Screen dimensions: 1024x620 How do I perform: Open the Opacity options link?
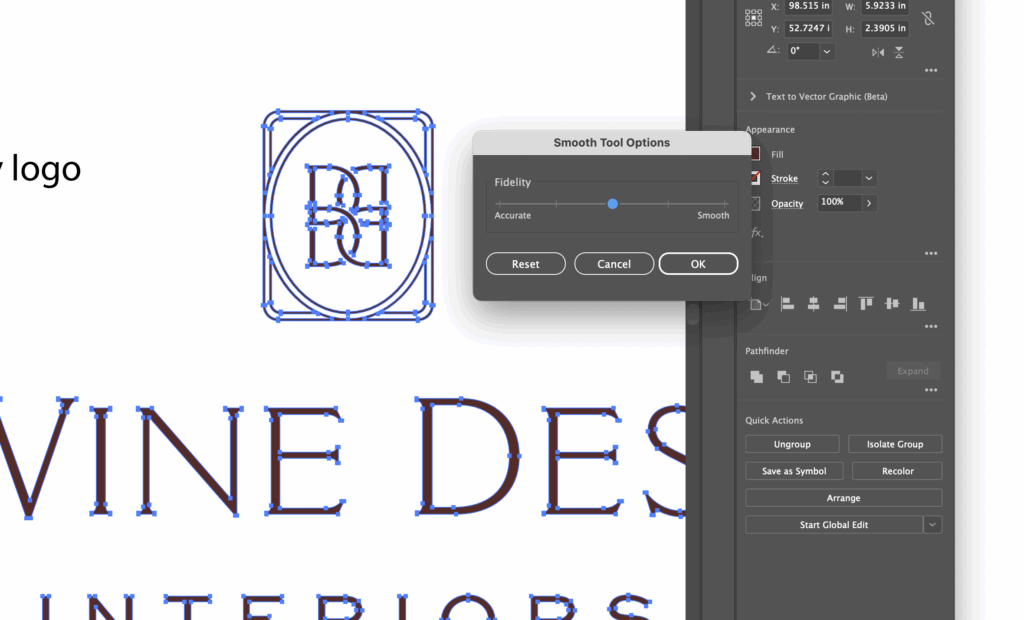pos(787,204)
